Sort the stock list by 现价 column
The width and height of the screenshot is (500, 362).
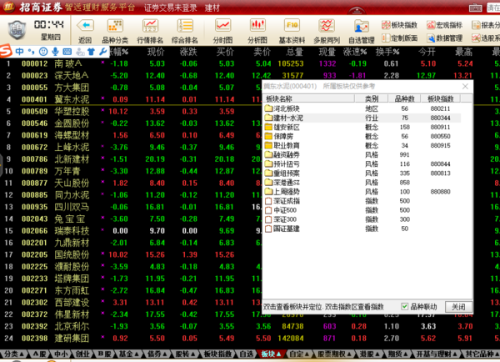click(x=156, y=52)
